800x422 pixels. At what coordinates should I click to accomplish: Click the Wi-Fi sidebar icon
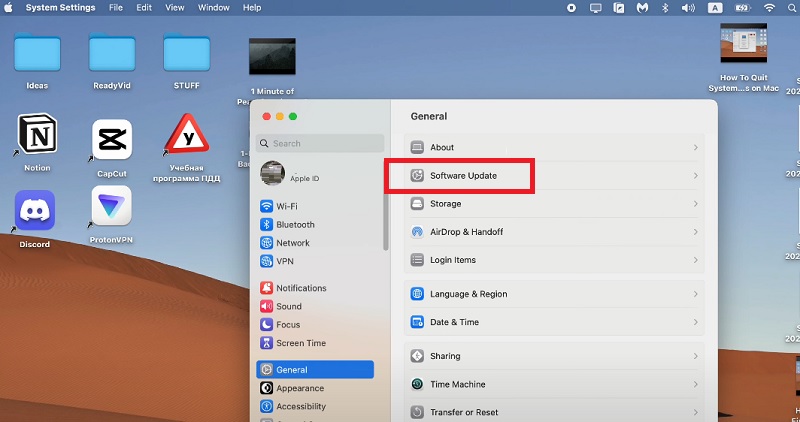click(266, 206)
